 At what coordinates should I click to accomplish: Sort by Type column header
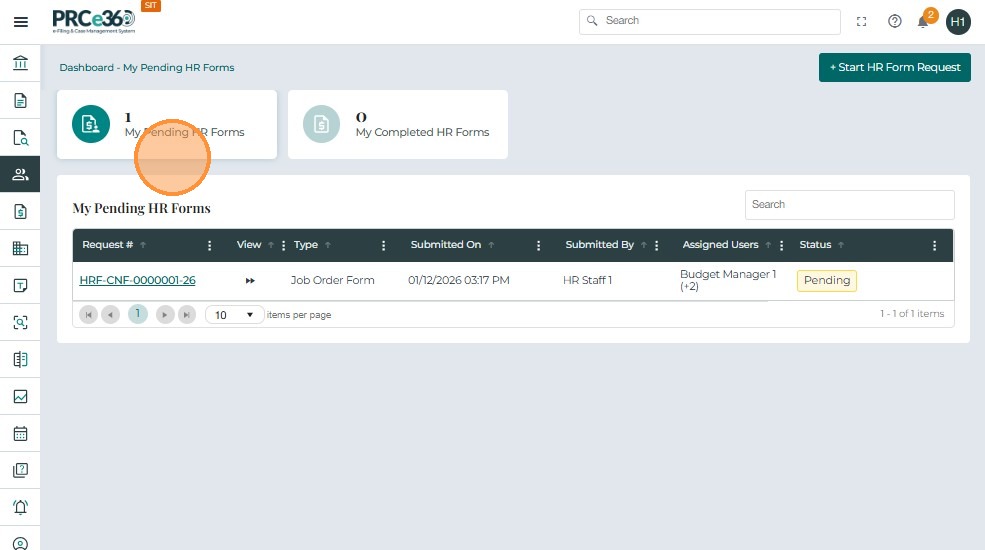click(x=306, y=245)
